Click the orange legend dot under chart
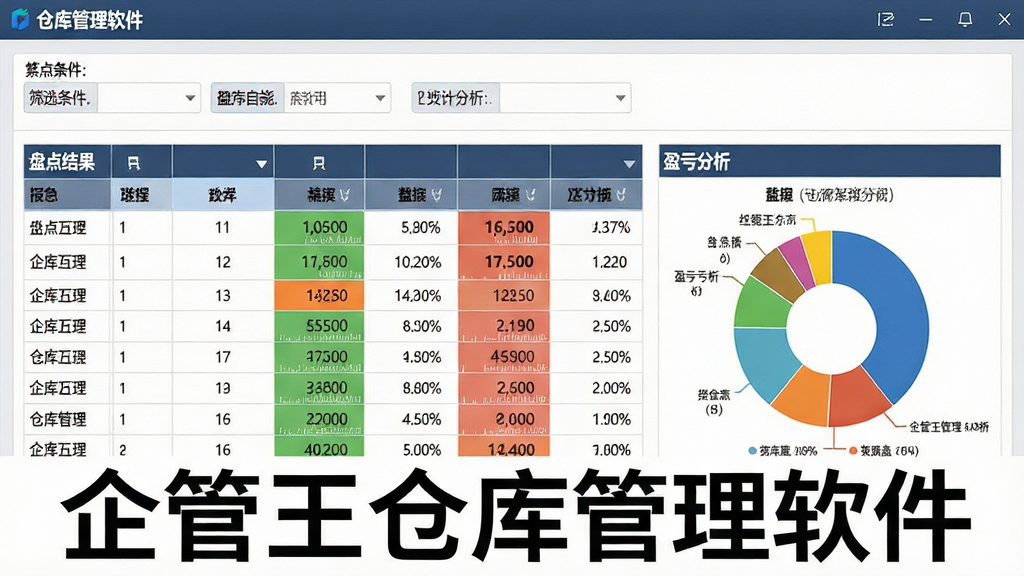This screenshot has width=1024, height=576. click(x=853, y=451)
